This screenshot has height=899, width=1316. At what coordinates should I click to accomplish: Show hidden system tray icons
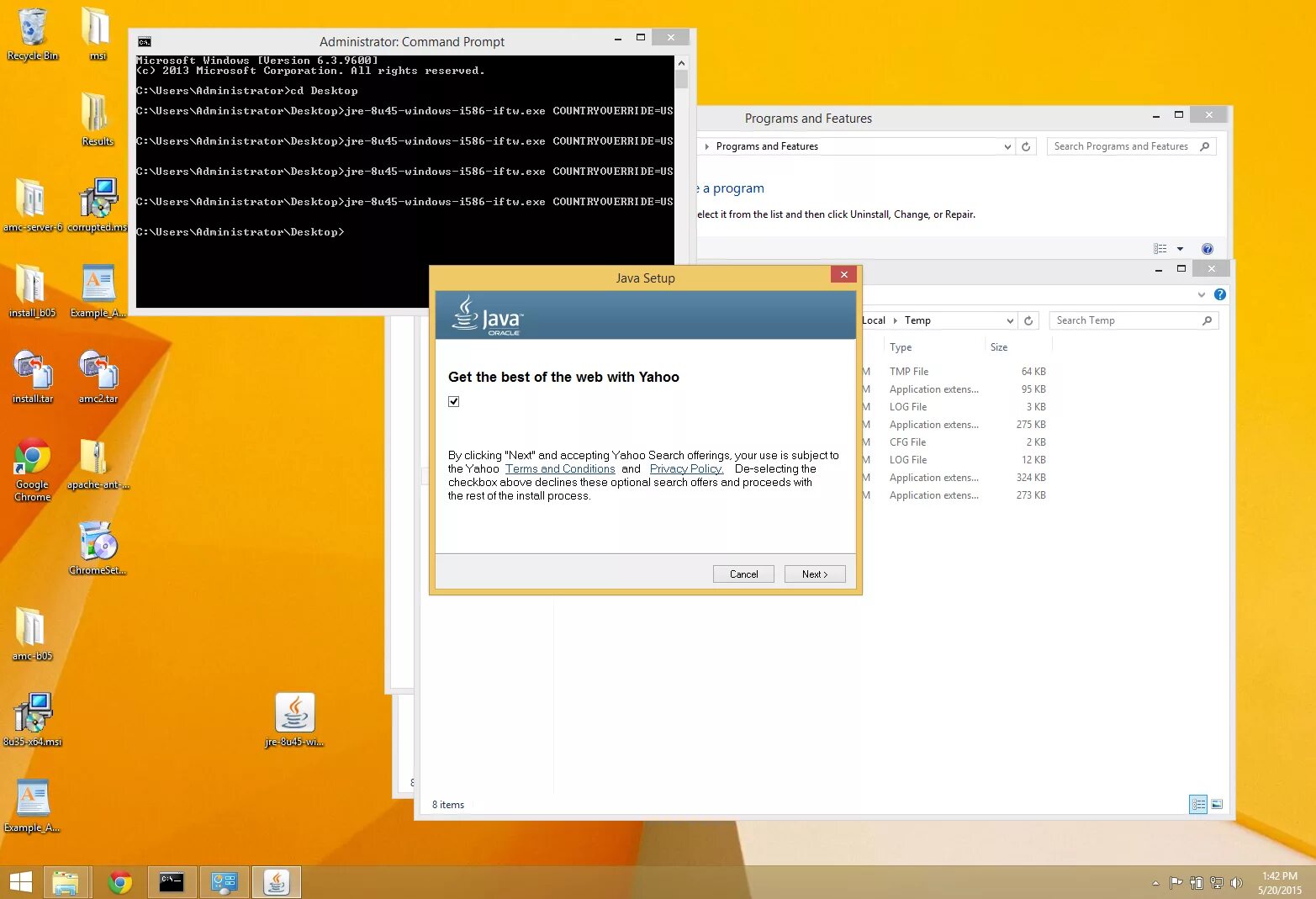(1155, 883)
